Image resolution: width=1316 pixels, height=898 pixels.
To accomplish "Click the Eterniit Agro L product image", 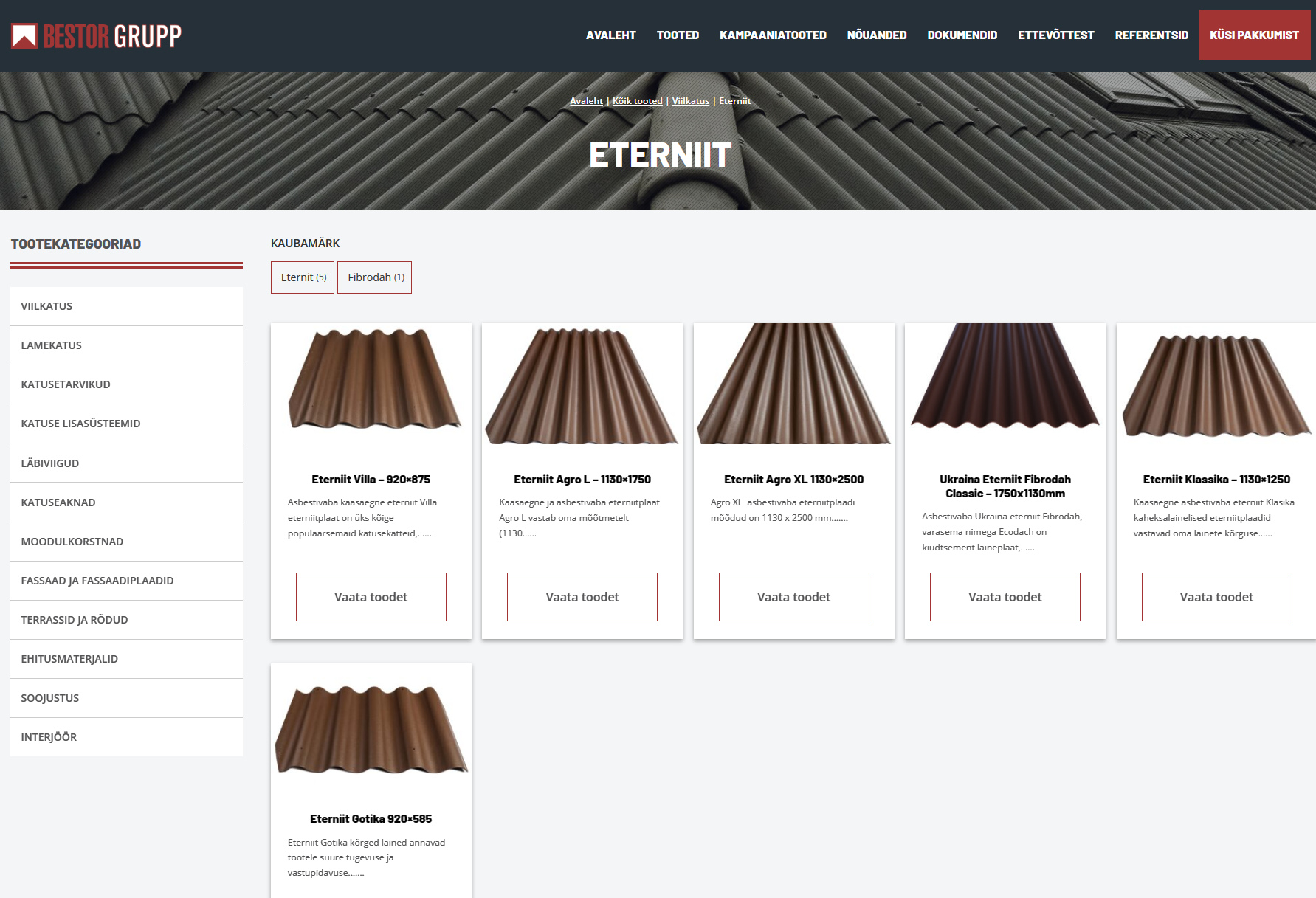I will (x=582, y=384).
